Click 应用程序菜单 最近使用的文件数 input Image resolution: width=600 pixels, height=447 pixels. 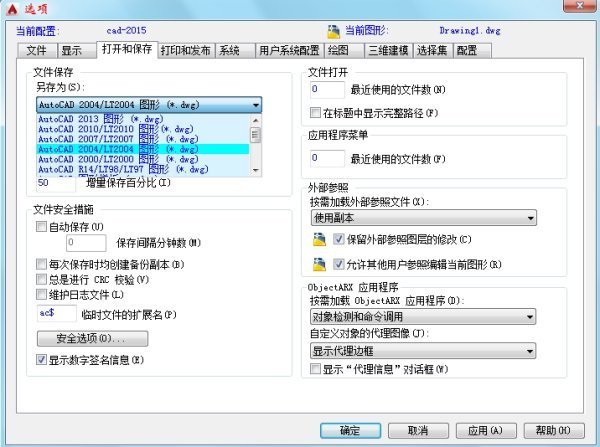click(327, 158)
